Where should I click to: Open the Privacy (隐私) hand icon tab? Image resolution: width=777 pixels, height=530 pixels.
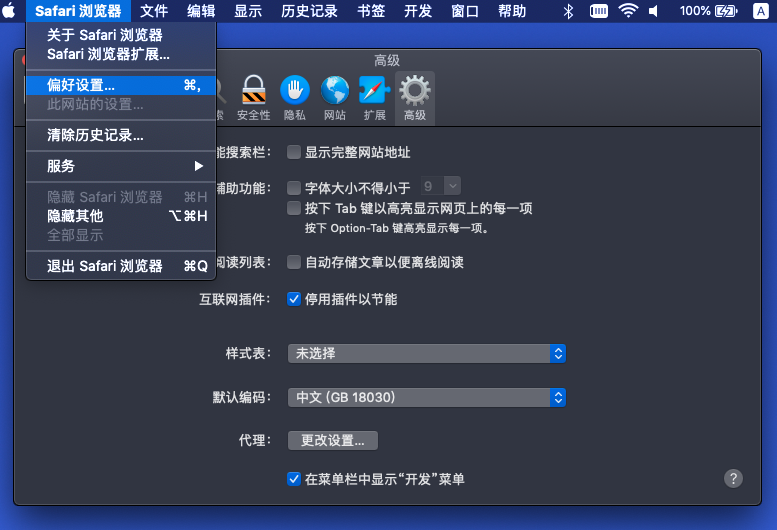point(294,98)
